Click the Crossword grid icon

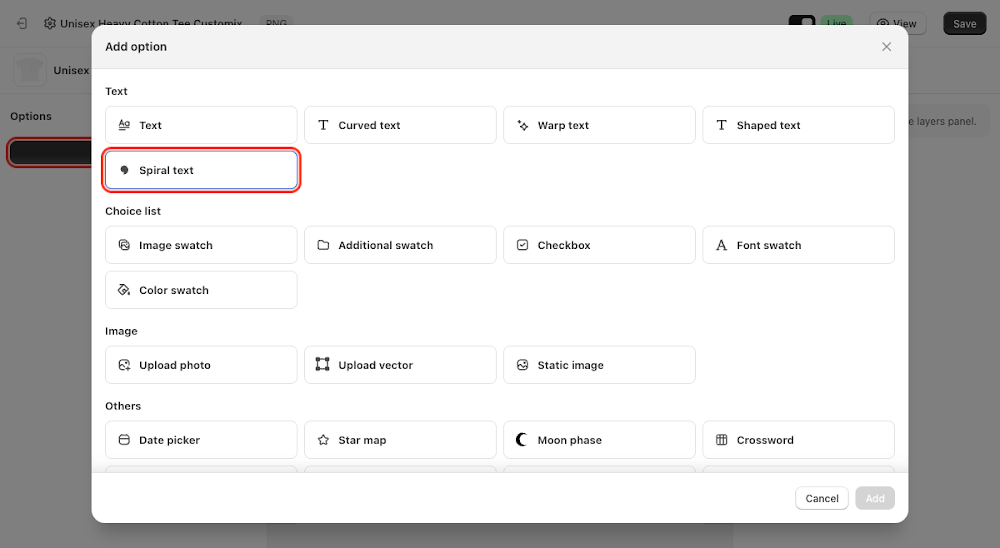[x=721, y=440]
